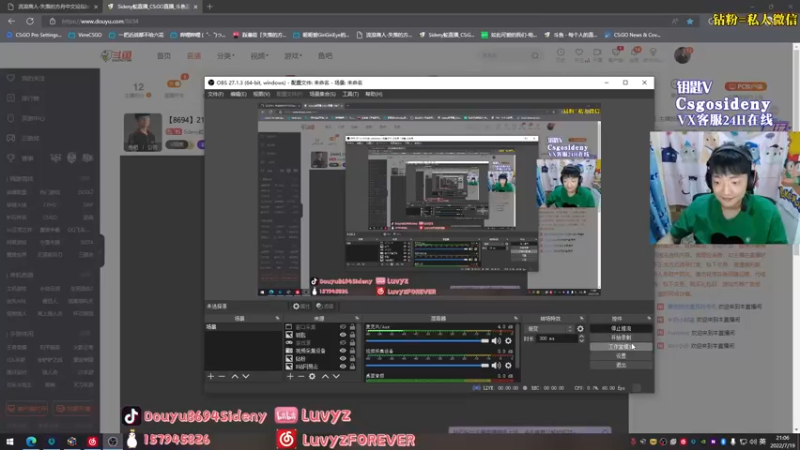Toggle visibility eye of the last source row
The height and width of the screenshot is (450, 800).
point(343,366)
